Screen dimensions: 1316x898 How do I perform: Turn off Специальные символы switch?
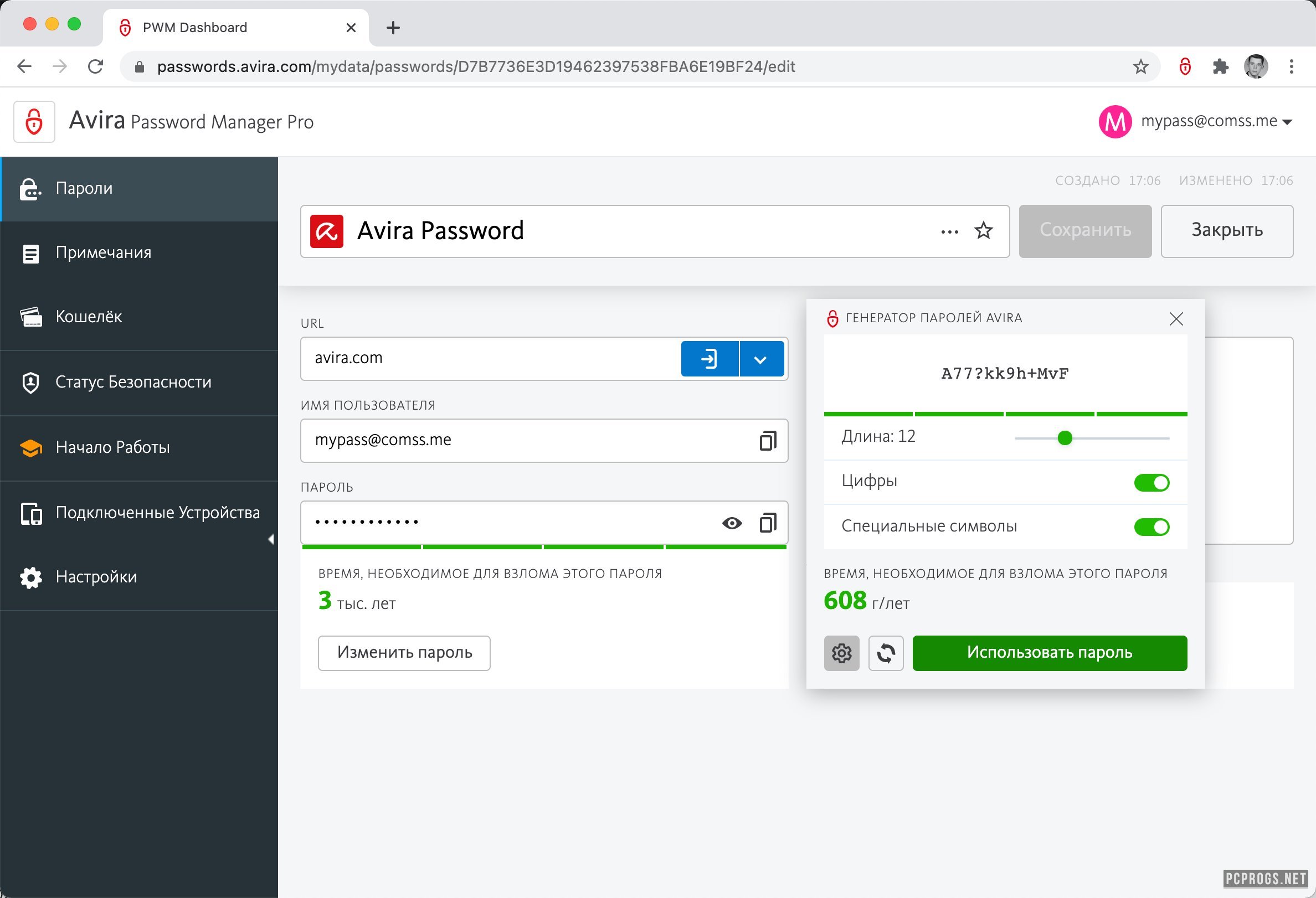[x=1151, y=527]
